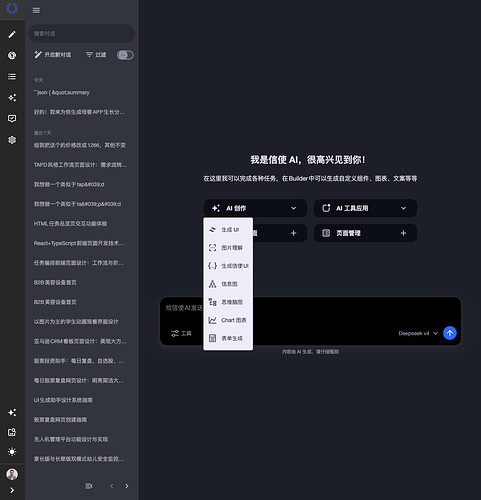Click the 页面管理 grid icon
The width and height of the screenshot is (481, 500).
point(326,233)
